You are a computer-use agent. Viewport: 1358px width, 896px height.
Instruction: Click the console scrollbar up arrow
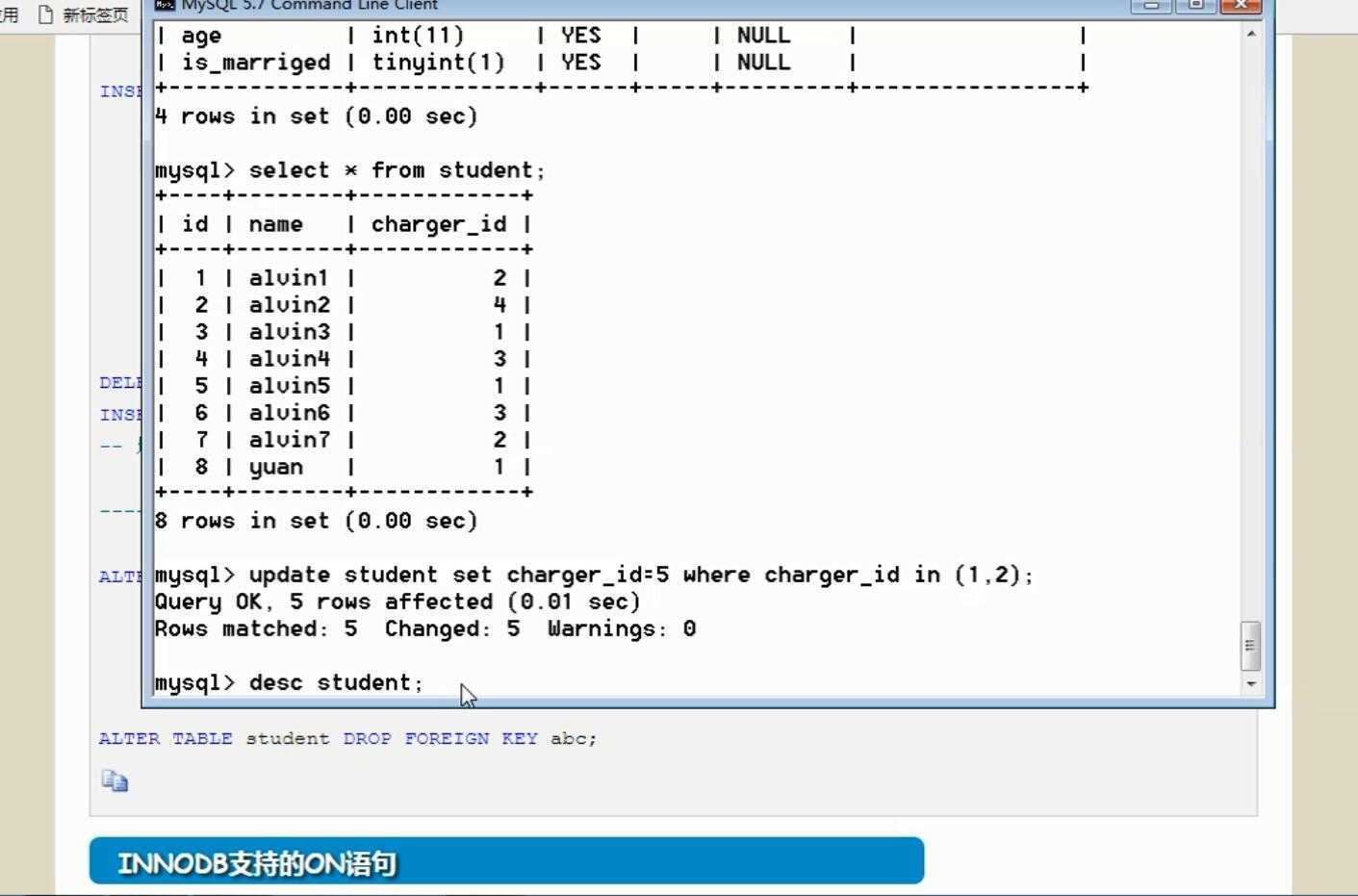tap(1251, 34)
